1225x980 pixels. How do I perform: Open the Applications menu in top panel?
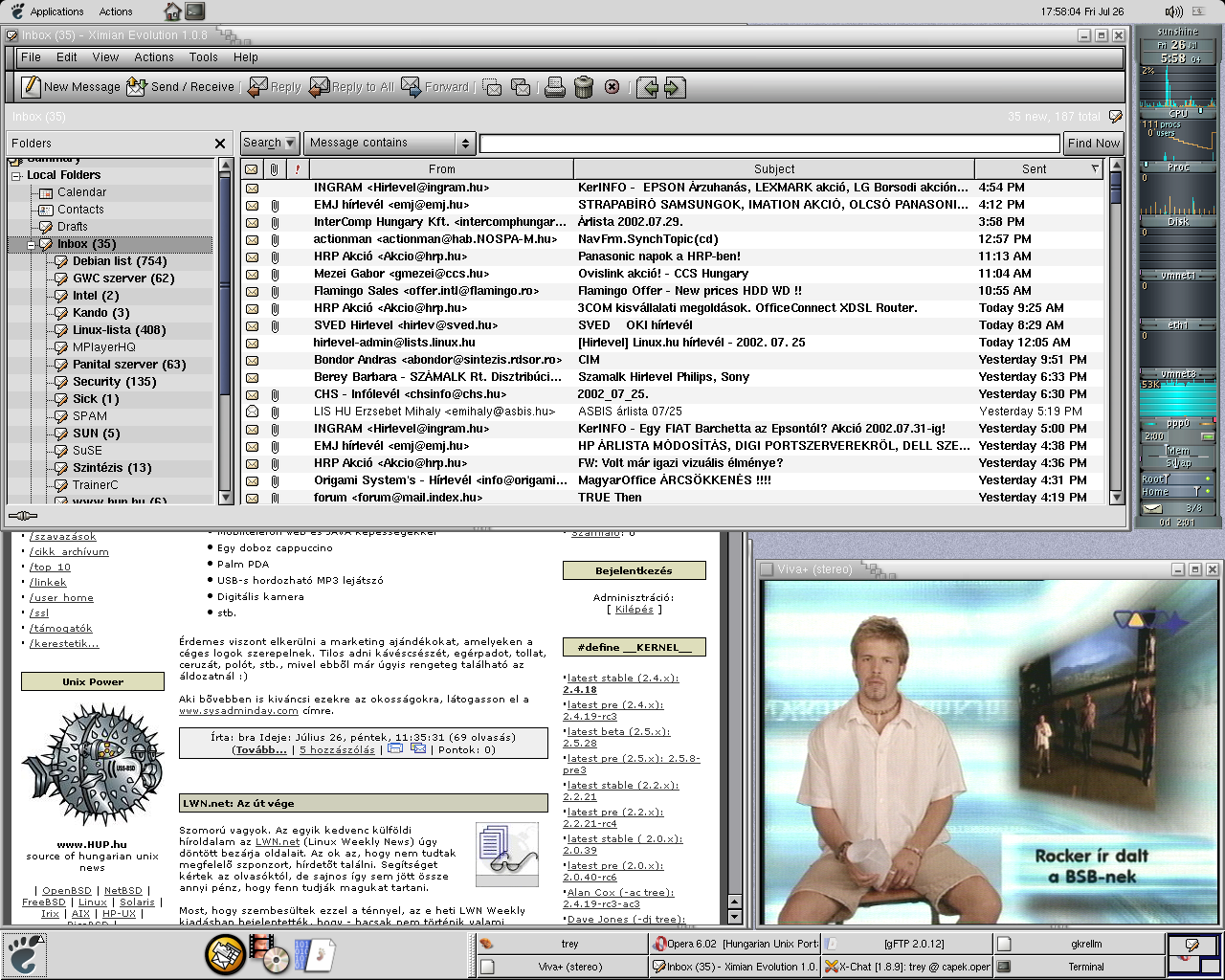(x=56, y=11)
